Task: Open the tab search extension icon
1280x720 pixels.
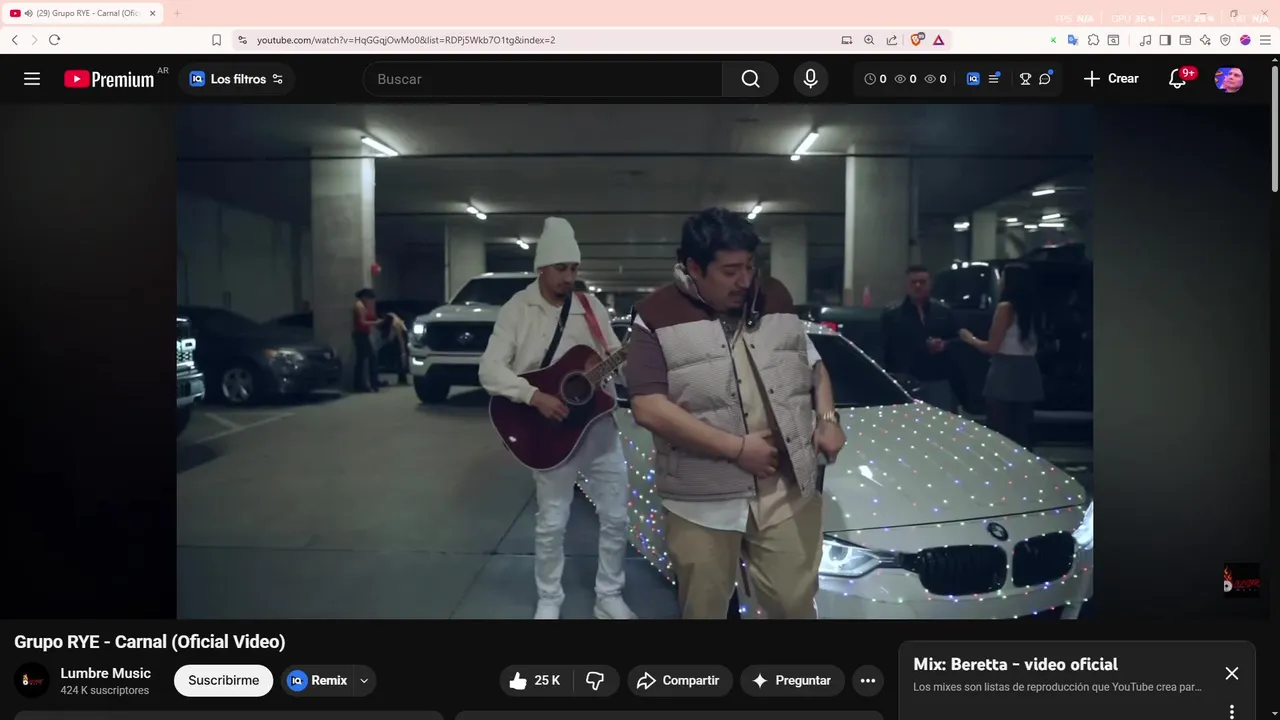Action: point(1113,40)
